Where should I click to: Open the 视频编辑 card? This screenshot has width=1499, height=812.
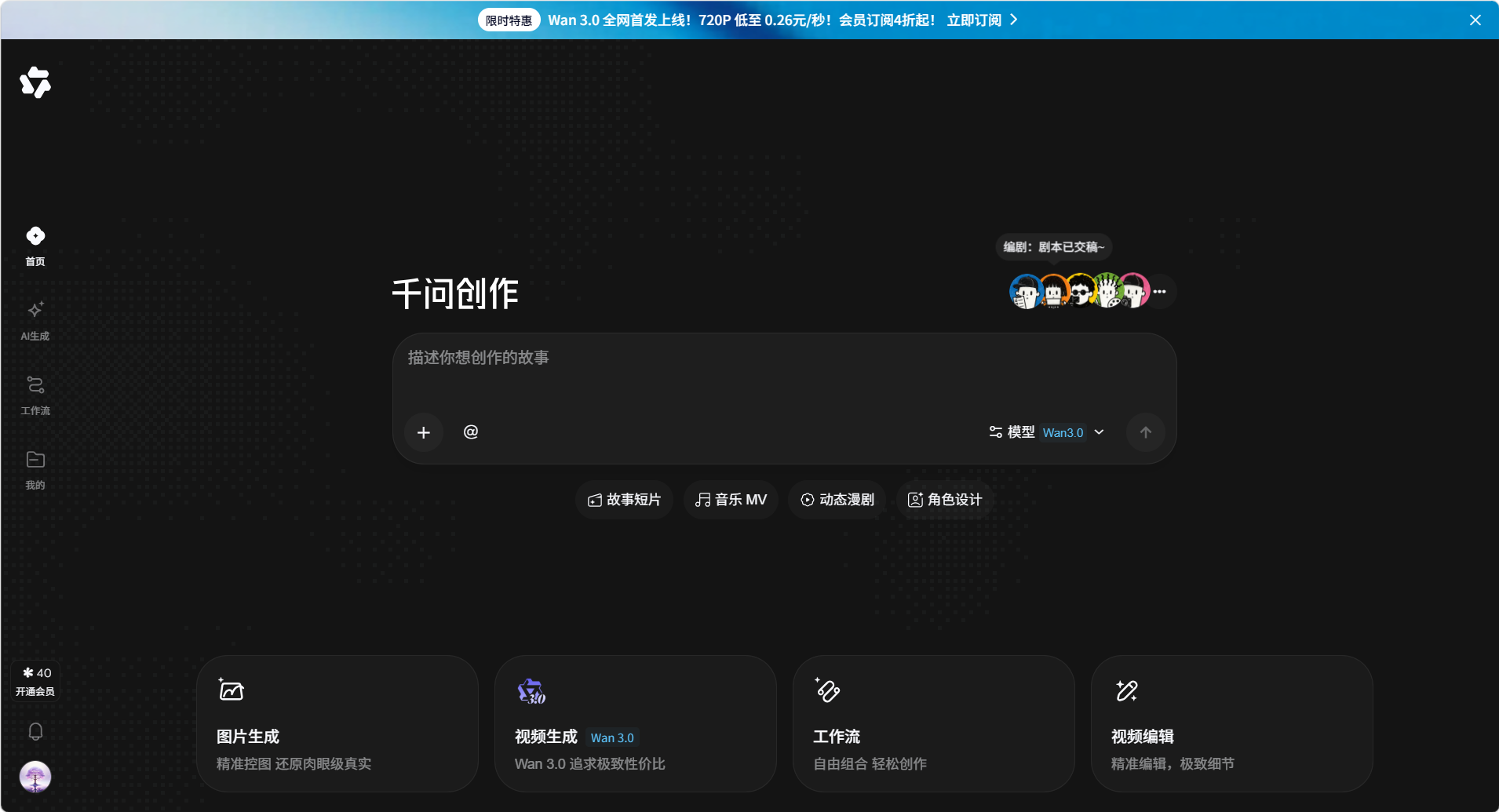1232,723
